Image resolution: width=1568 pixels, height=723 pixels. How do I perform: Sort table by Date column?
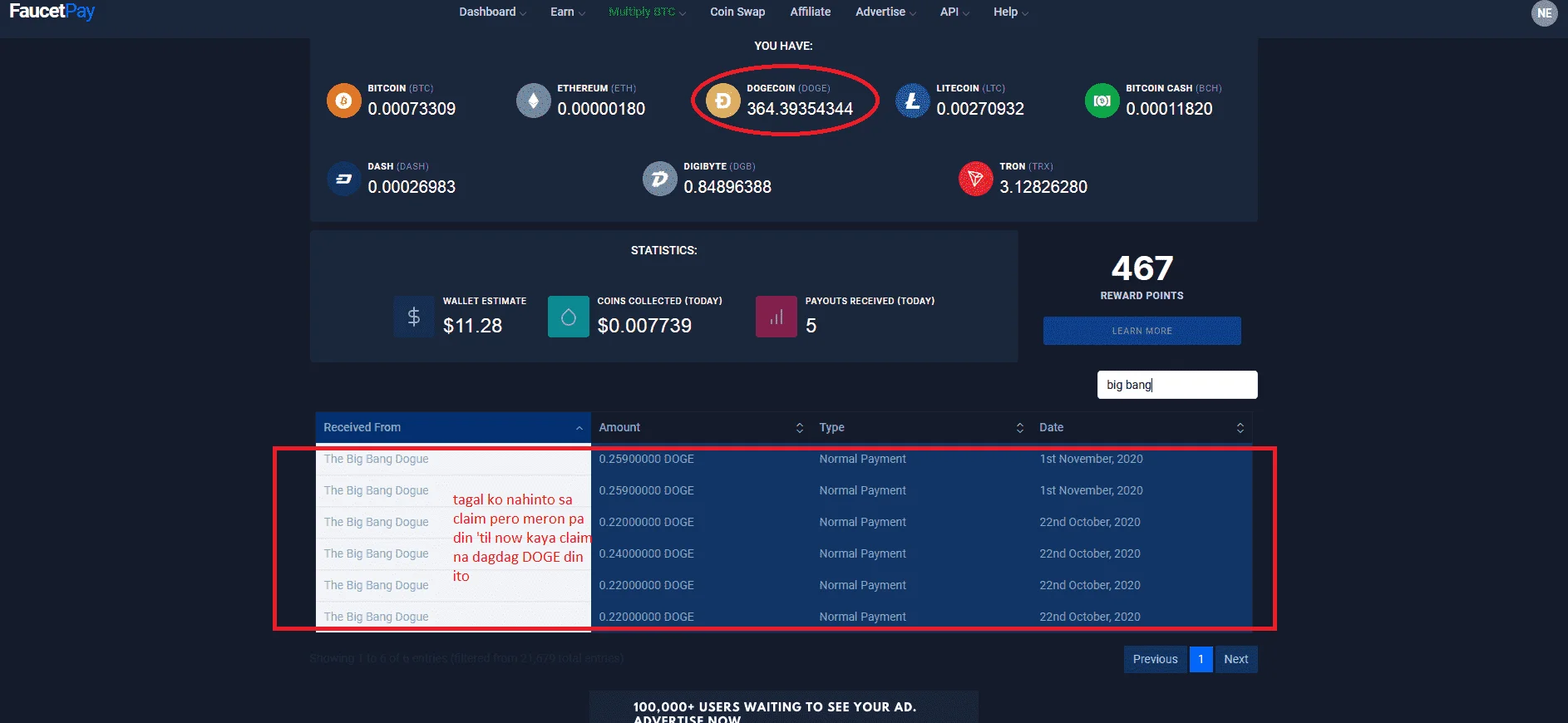click(1141, 427)
